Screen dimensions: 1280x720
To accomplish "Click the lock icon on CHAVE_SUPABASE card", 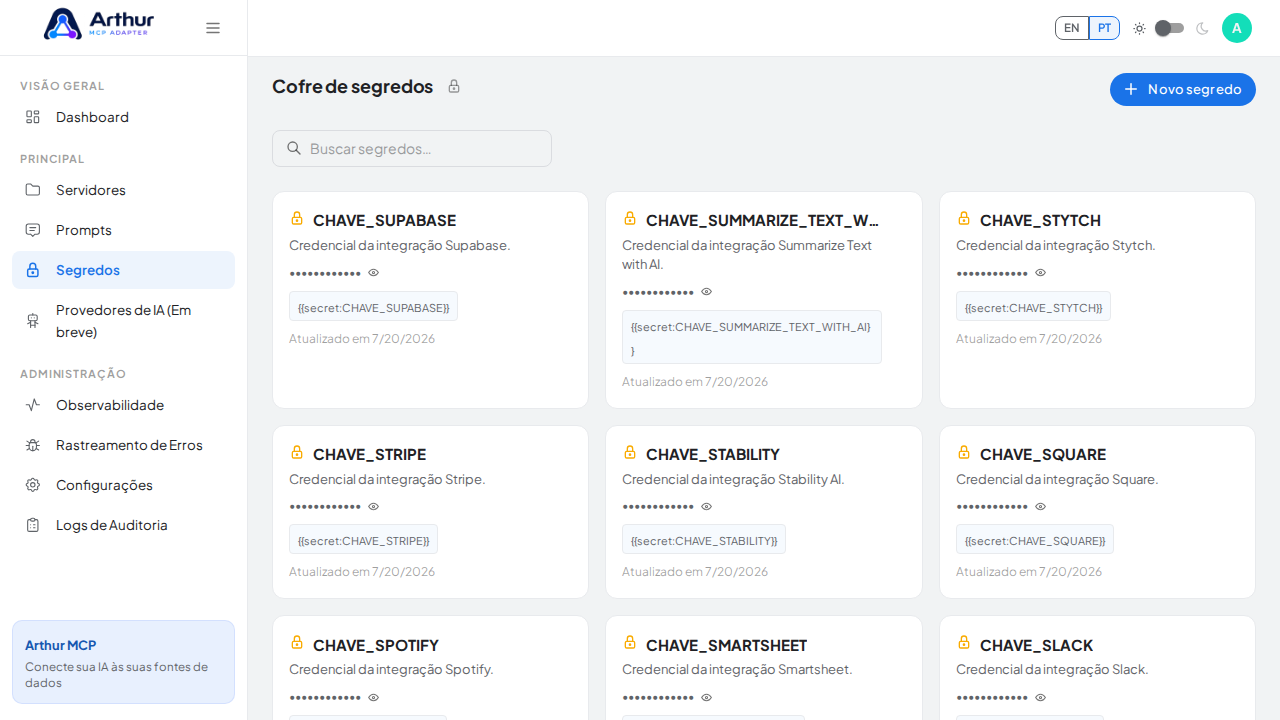I will click(x=297, y=218).
